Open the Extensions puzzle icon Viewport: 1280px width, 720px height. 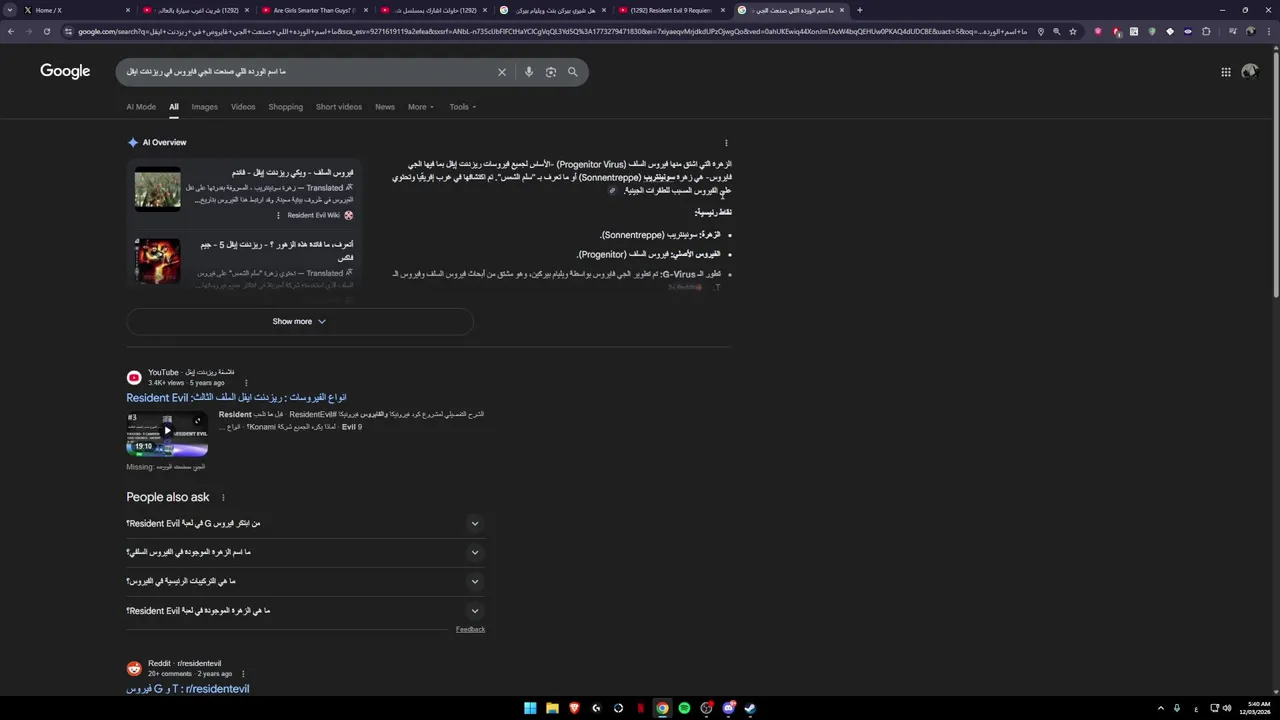click(x=1206, y=31)
